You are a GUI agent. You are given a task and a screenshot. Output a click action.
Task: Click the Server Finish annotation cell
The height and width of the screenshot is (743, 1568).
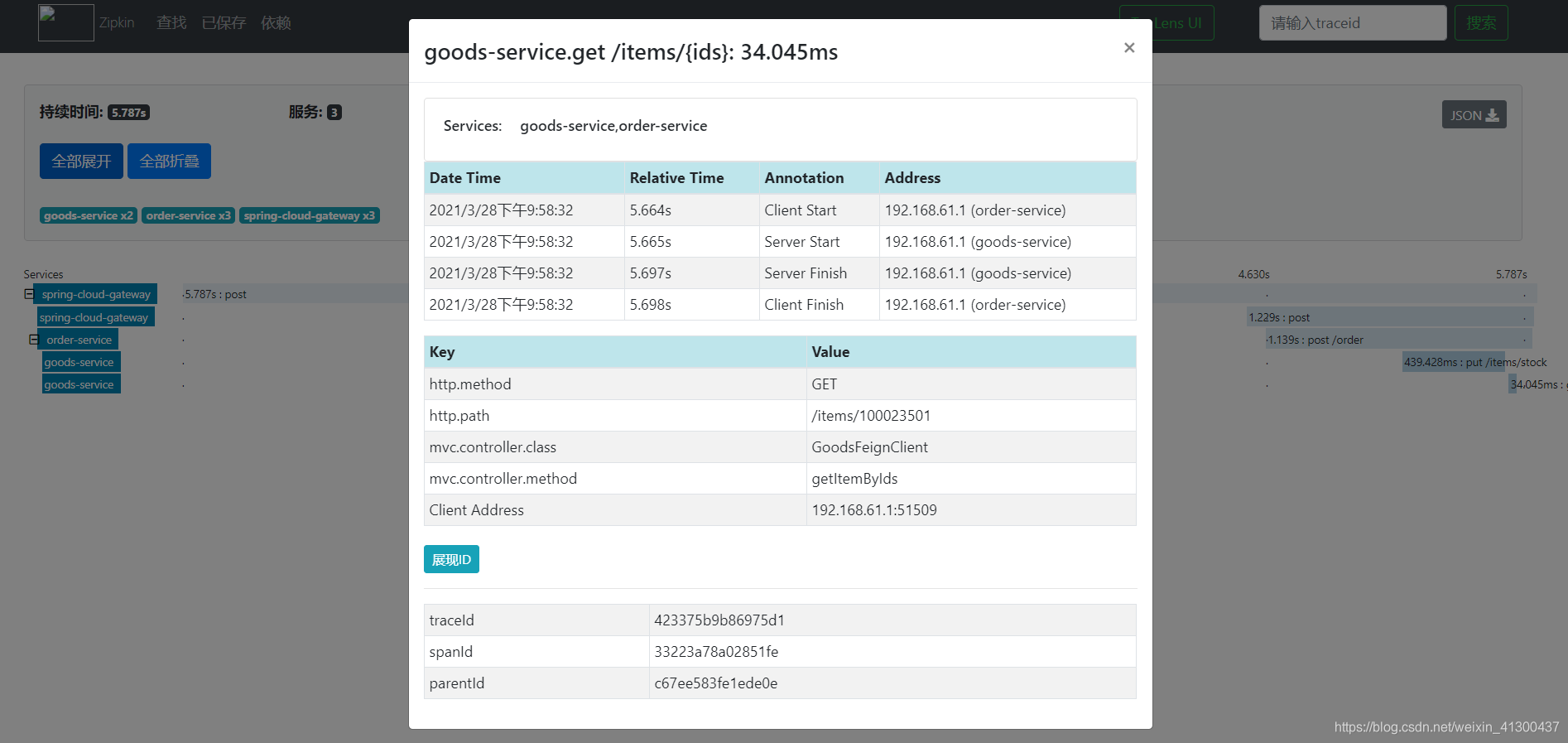[x=819, y=273]
